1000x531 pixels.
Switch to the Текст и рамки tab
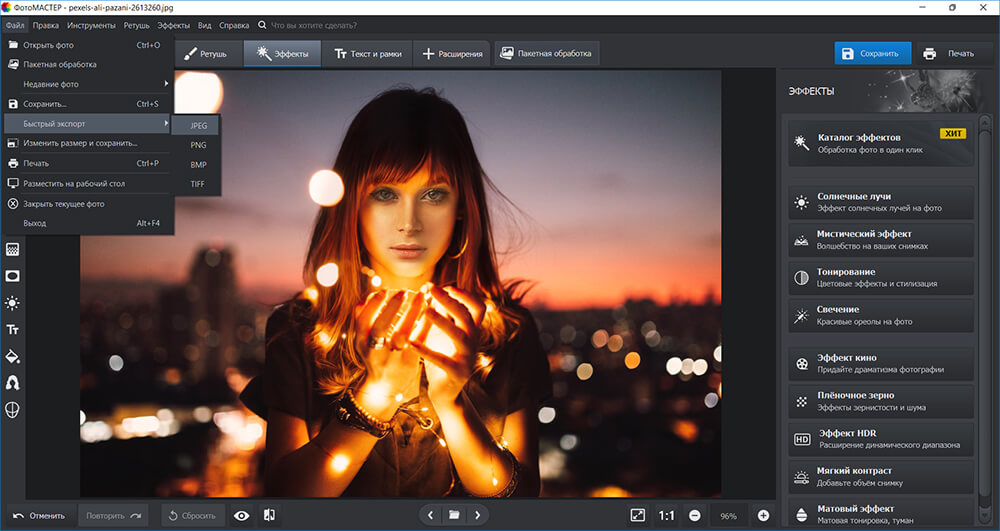point(367,54)
